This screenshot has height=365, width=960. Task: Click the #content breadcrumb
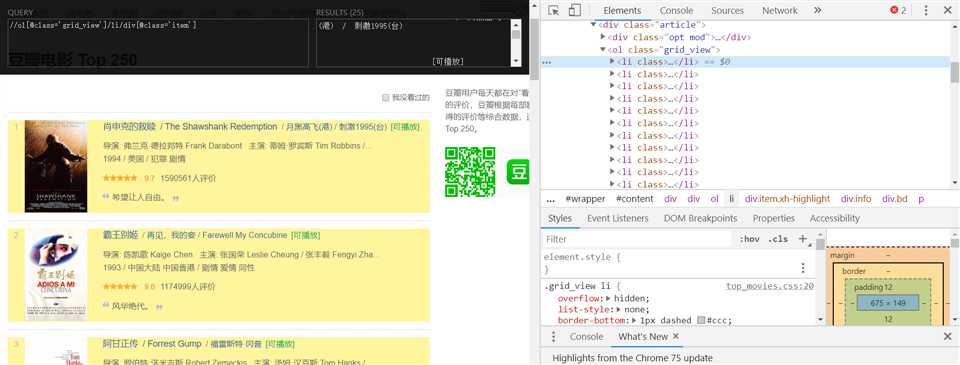tap(634, 199)
